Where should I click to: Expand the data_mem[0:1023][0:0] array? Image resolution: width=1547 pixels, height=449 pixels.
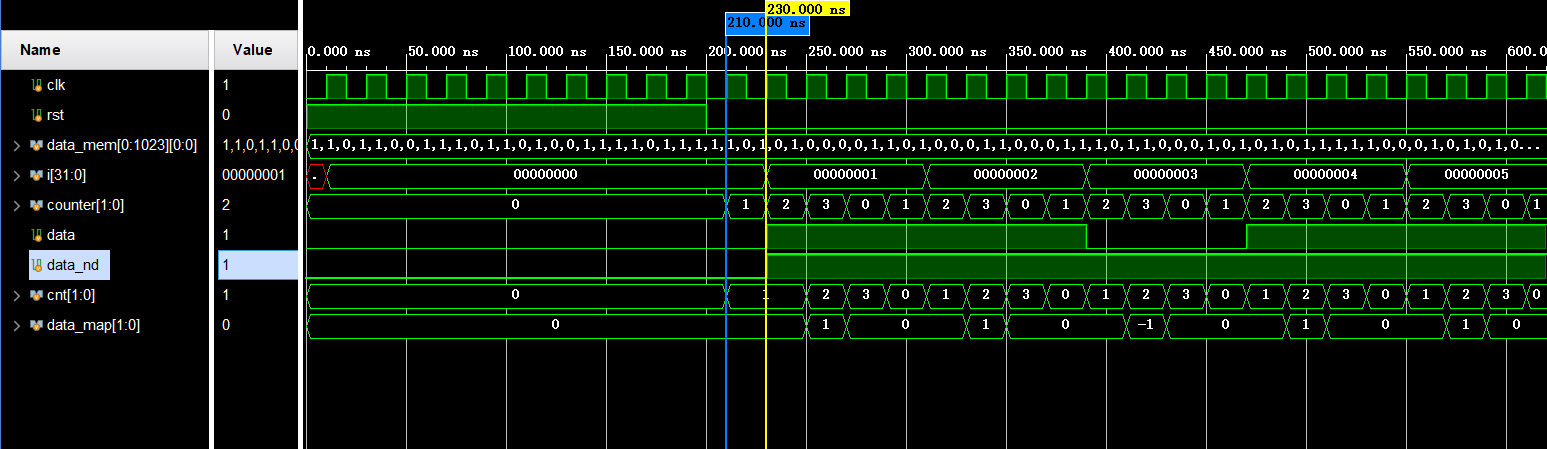pyautogui.click(x=16, y=145)
